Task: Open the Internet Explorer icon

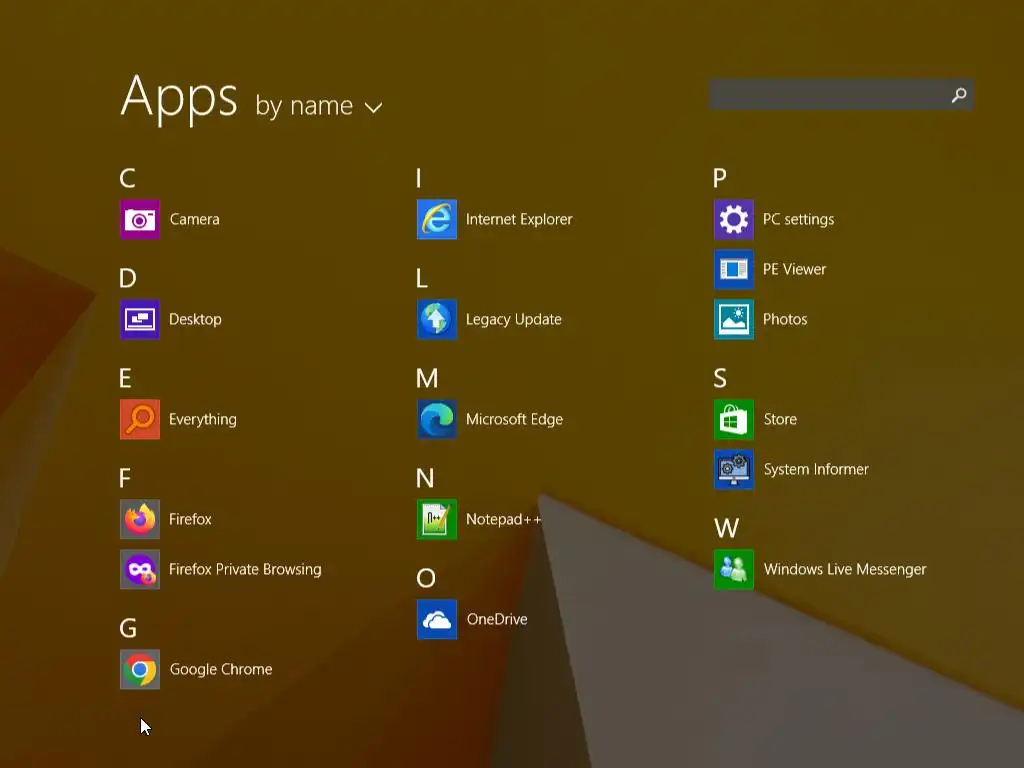Action: (x=437, y=219)
